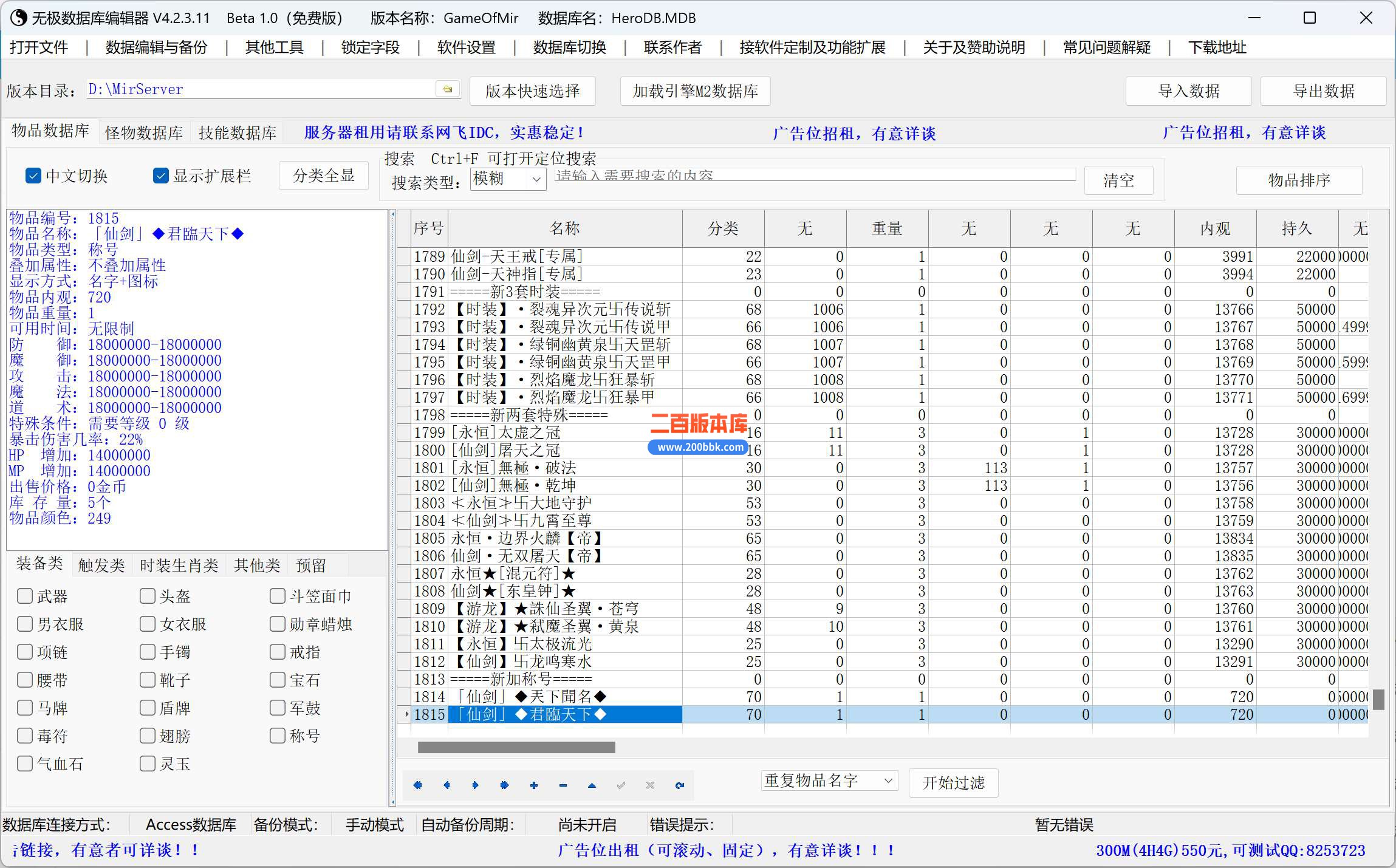1396x868 pixels.
Task: Check the 气血石 checkbox
Action: (25, 764)
